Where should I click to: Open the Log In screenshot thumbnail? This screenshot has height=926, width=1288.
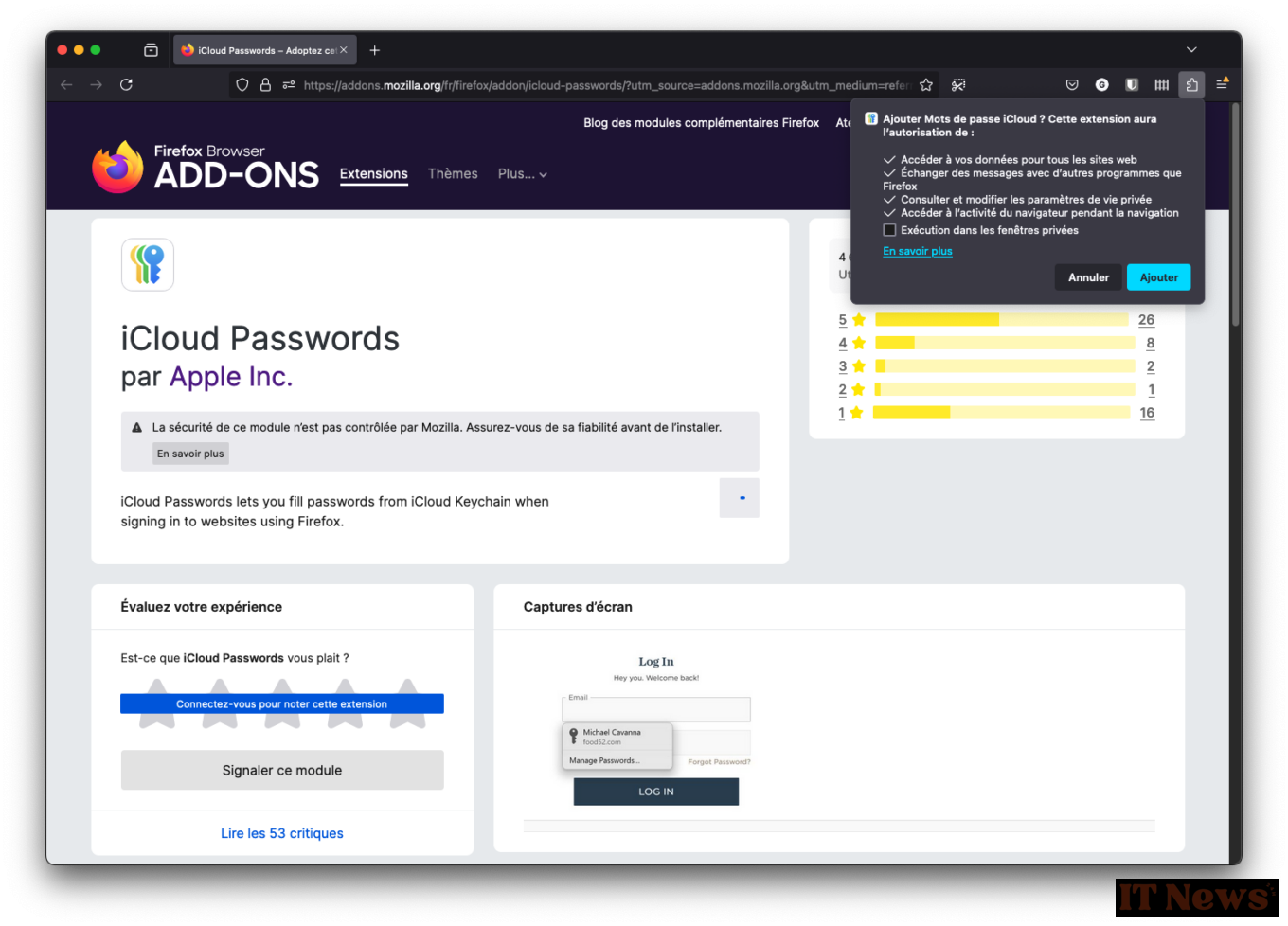point(656,729)
